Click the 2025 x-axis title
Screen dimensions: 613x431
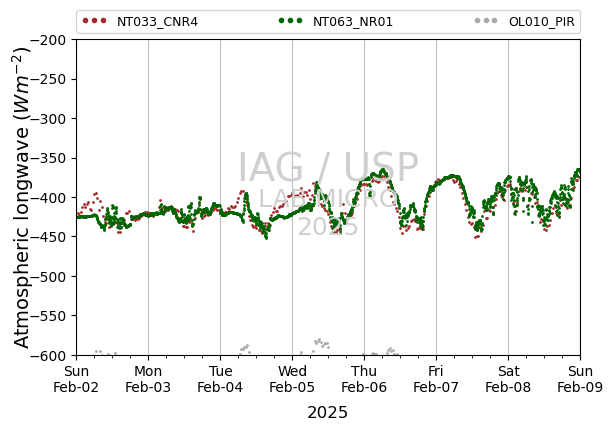[328, 413]
